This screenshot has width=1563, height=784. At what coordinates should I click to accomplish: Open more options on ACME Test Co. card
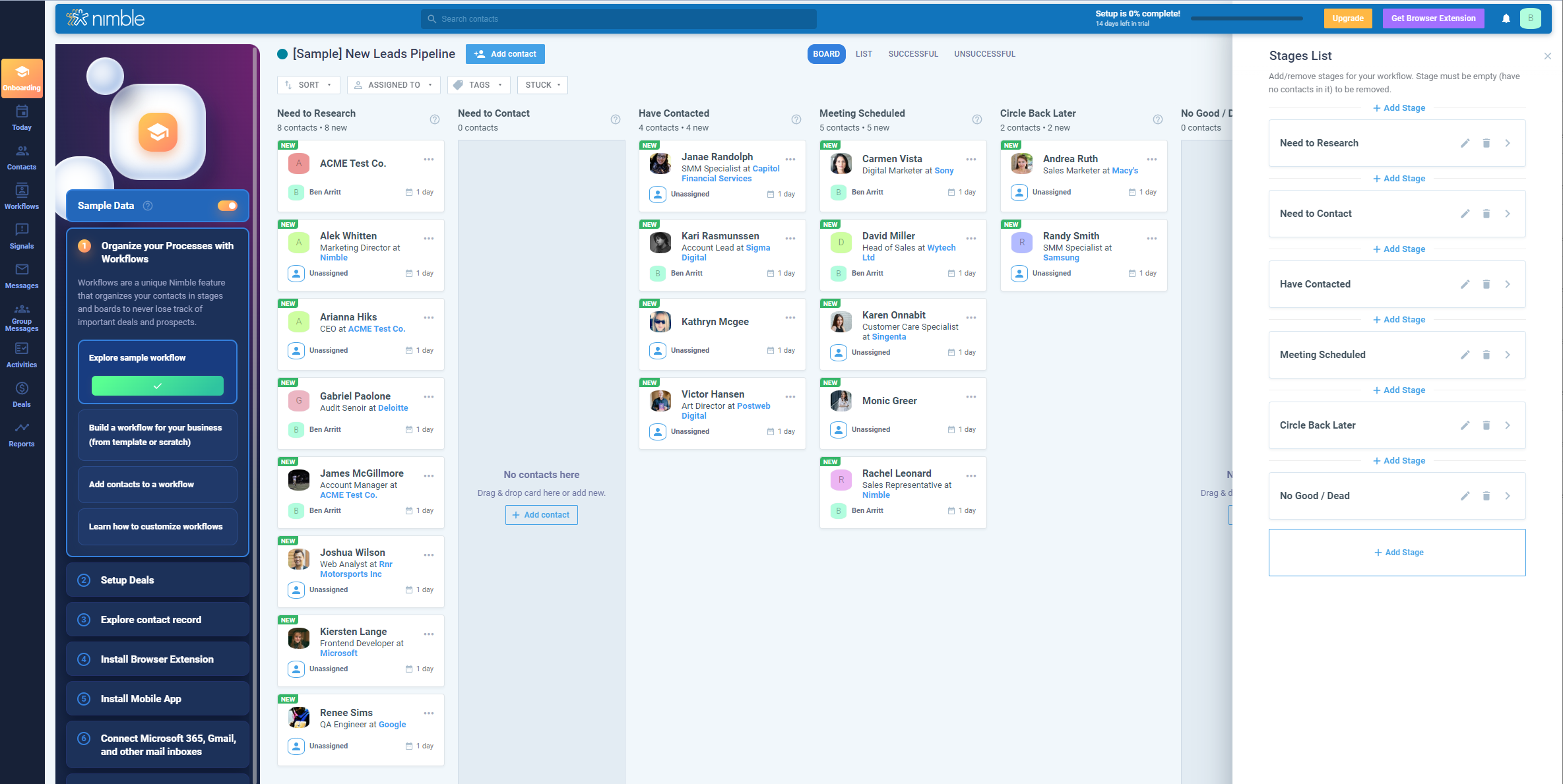(429, 160)
